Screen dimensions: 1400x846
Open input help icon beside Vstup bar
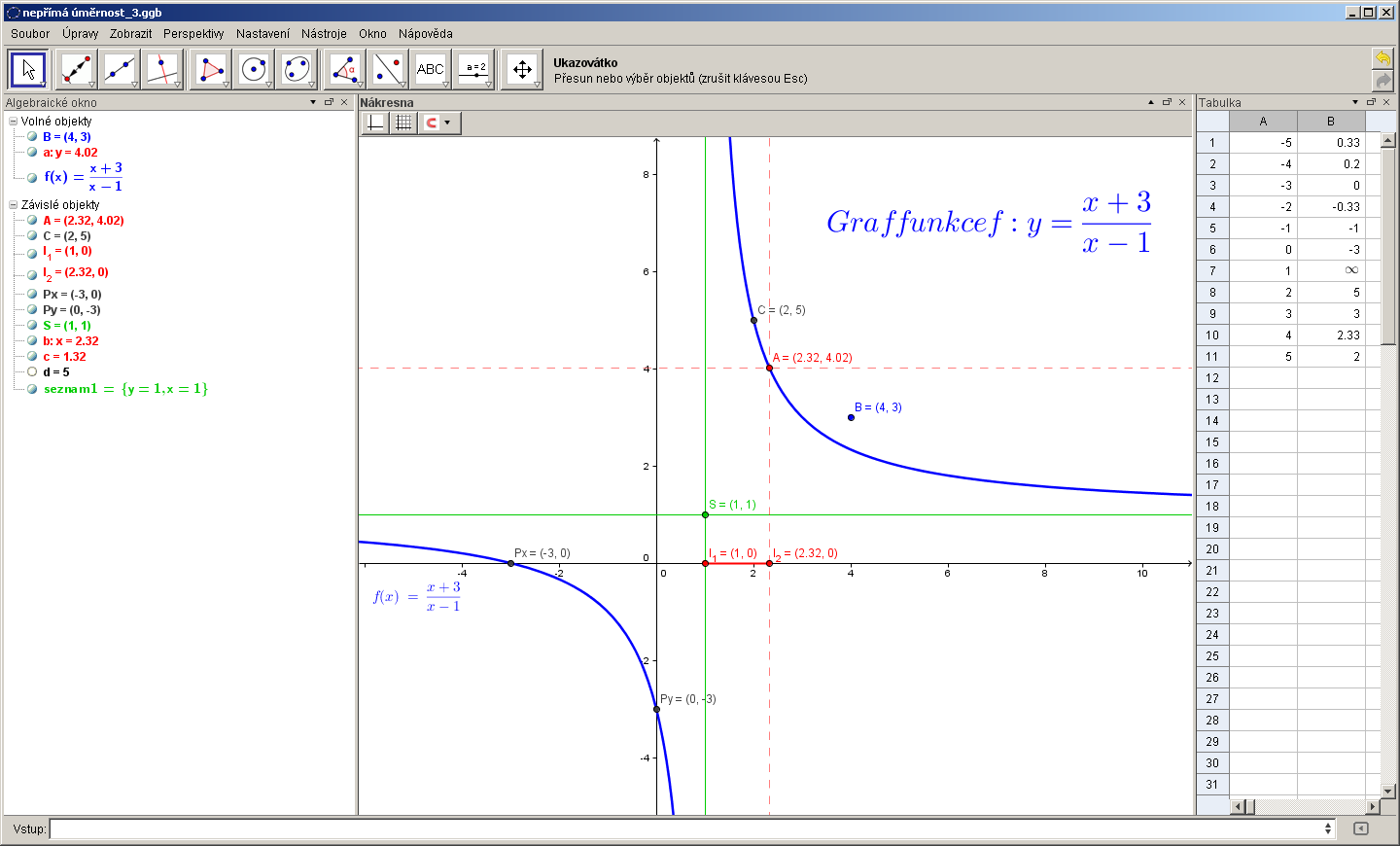tap(1361, 828)
